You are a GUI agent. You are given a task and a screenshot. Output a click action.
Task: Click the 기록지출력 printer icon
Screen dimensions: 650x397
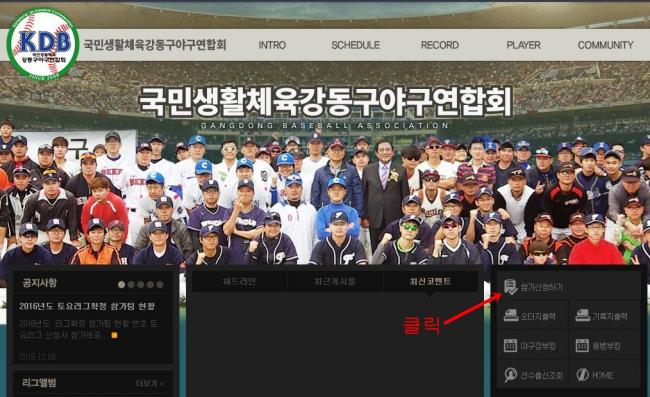[x=582, y=316]
